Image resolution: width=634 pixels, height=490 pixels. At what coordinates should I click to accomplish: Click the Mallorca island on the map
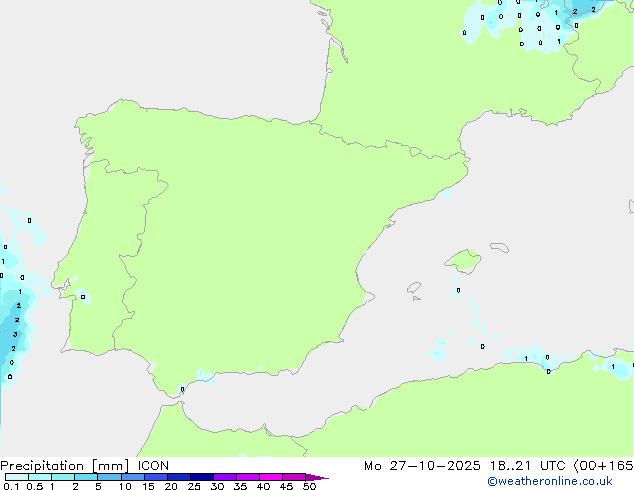[x=462, y=262]
